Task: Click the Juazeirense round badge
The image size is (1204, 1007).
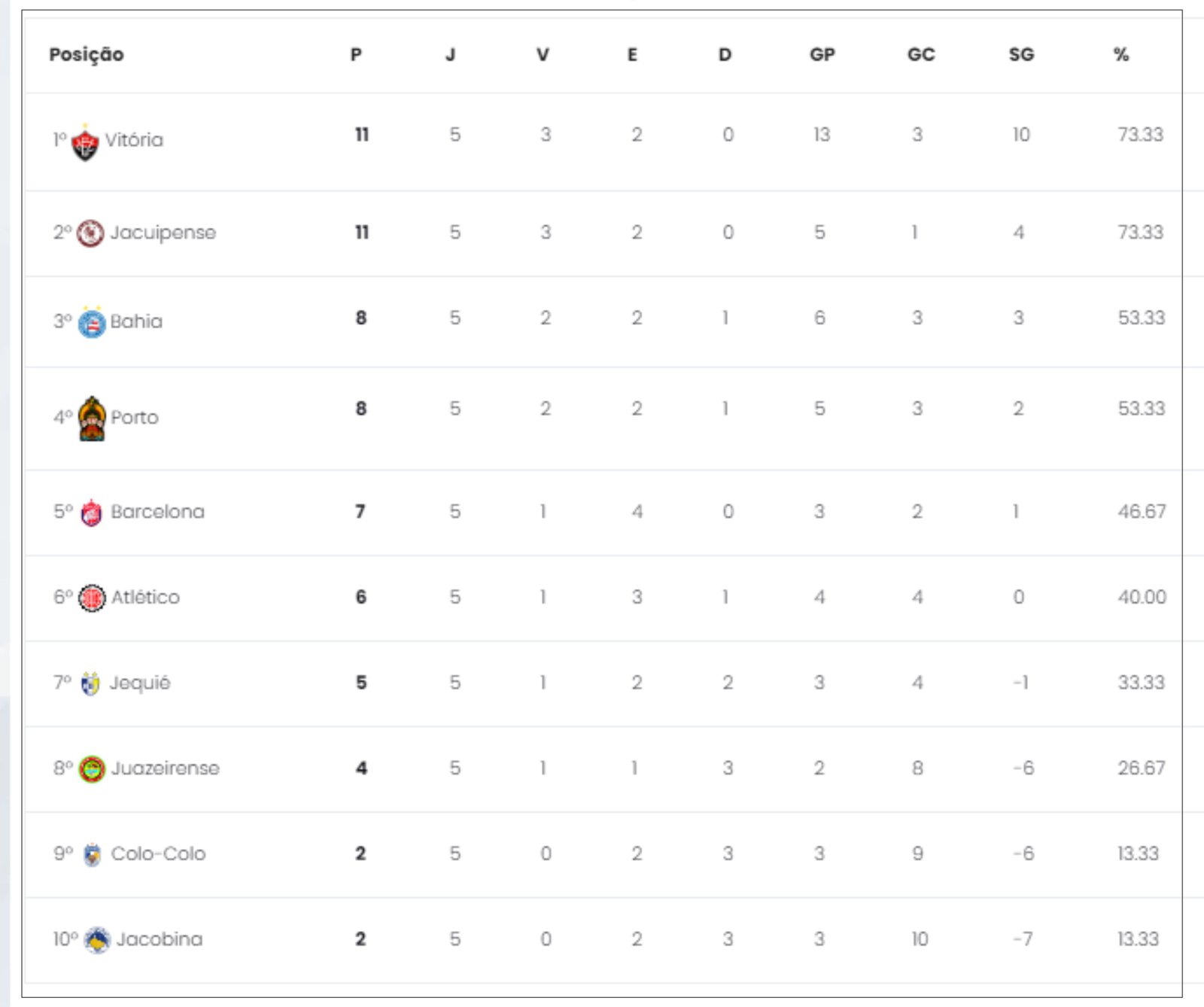Action: point(92,769)
